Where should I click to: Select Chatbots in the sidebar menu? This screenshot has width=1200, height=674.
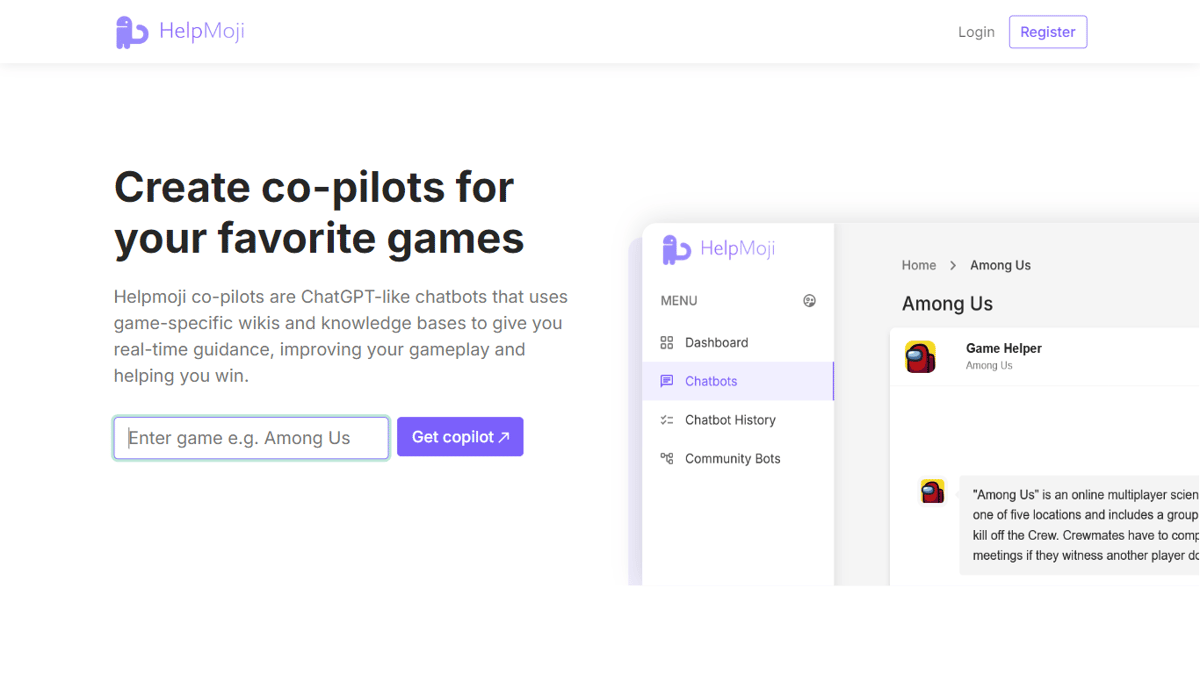(x=738, y=381)
